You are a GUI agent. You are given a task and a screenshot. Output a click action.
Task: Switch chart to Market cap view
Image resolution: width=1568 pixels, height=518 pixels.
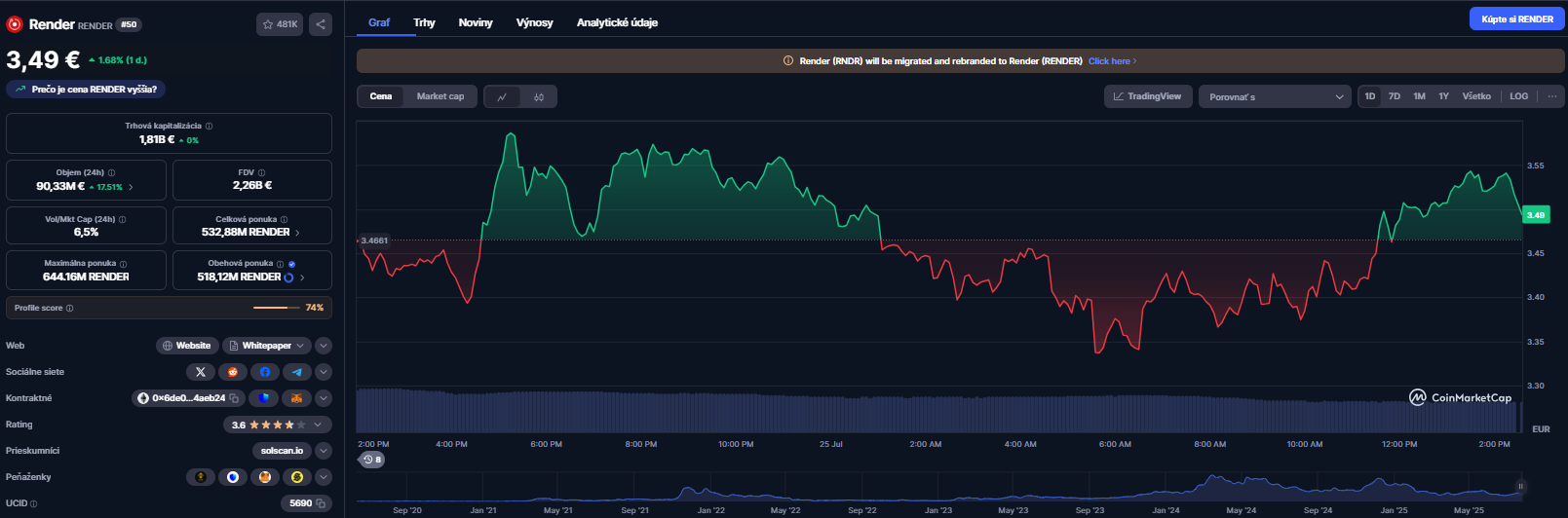[x=440, y=96]
